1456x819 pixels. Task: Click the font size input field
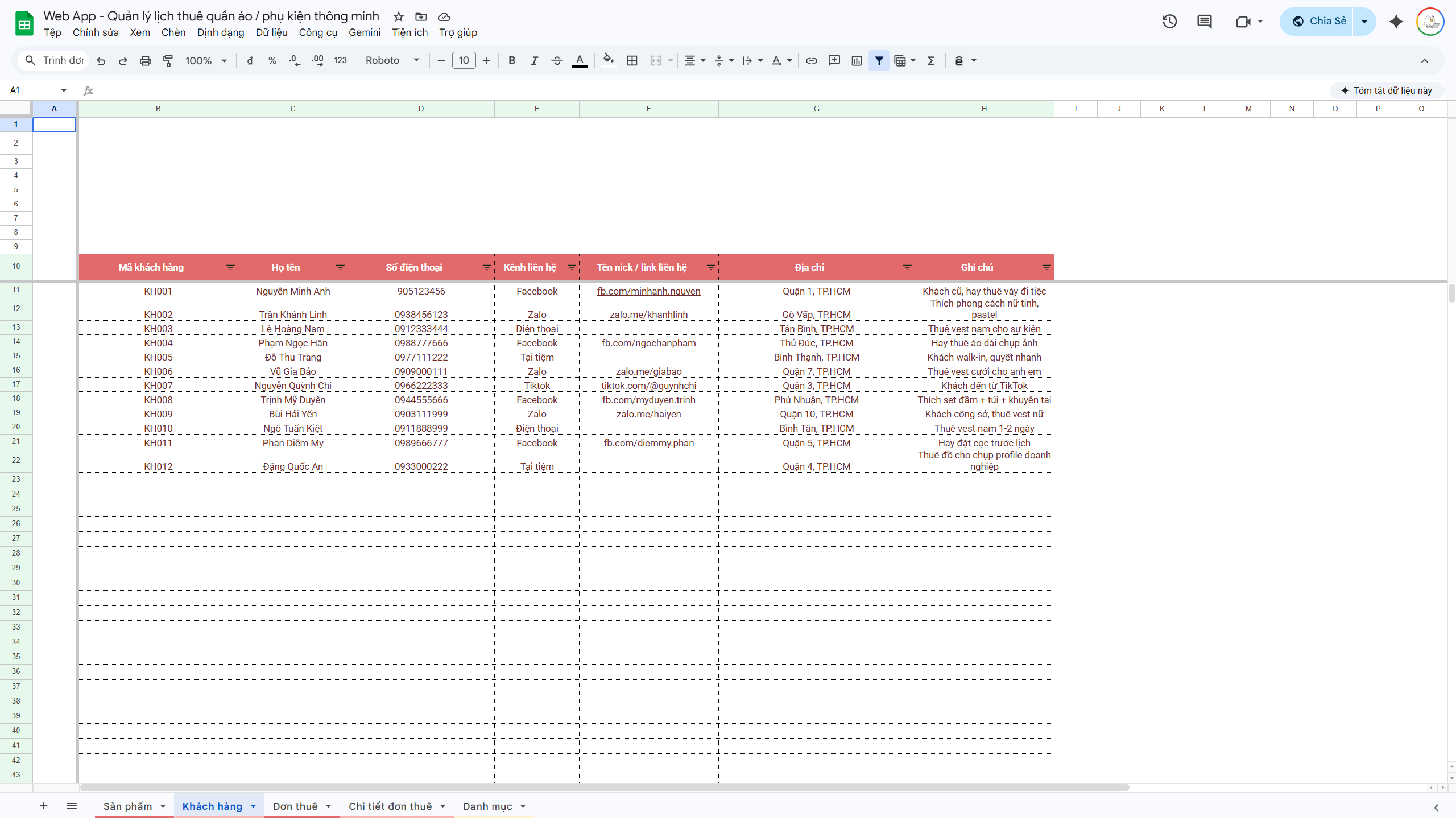click(464, 61)
